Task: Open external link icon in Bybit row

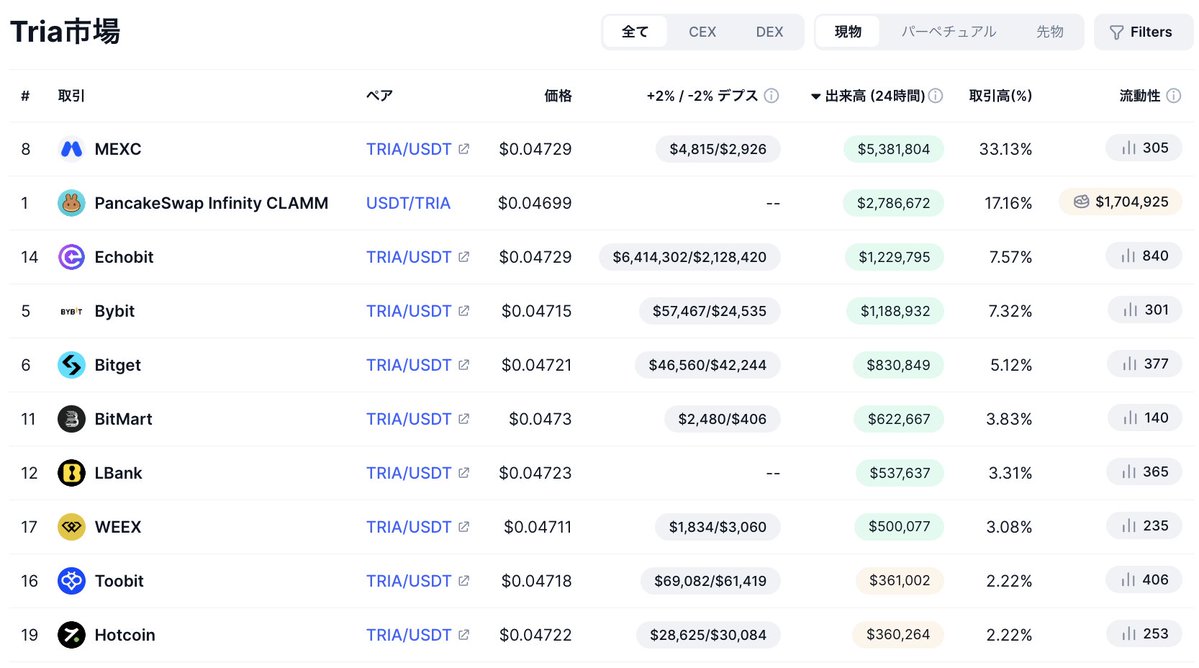Action: tap(463, 311)
